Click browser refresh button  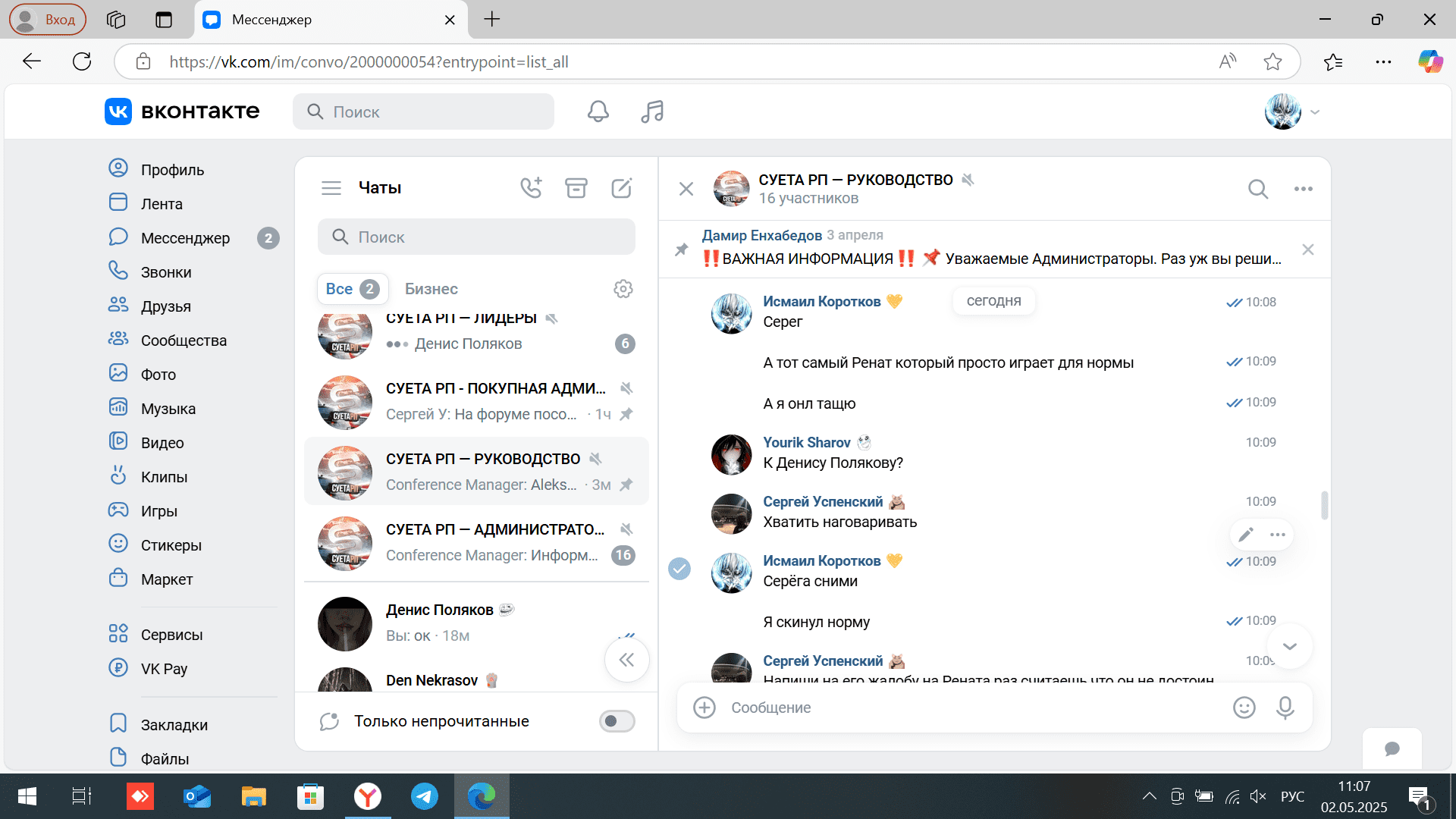coord(82,61)
